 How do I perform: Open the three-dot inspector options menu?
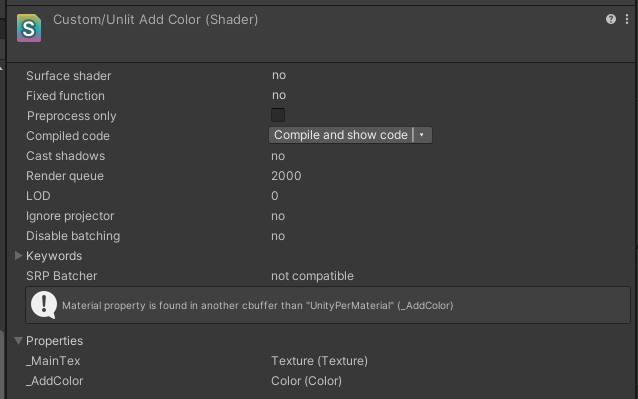click(x=627, y=19)
